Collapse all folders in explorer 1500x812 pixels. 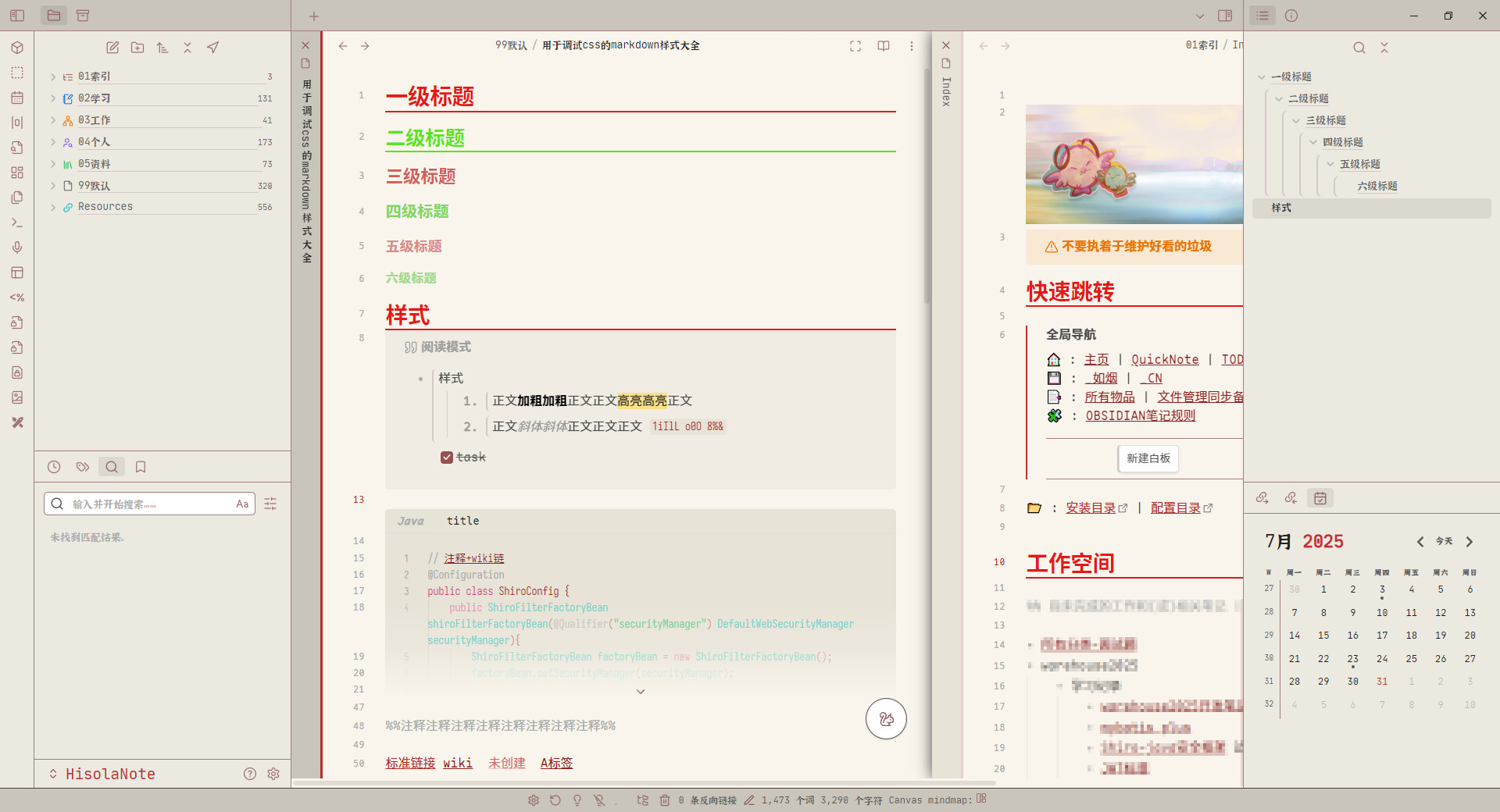[187, 48]
